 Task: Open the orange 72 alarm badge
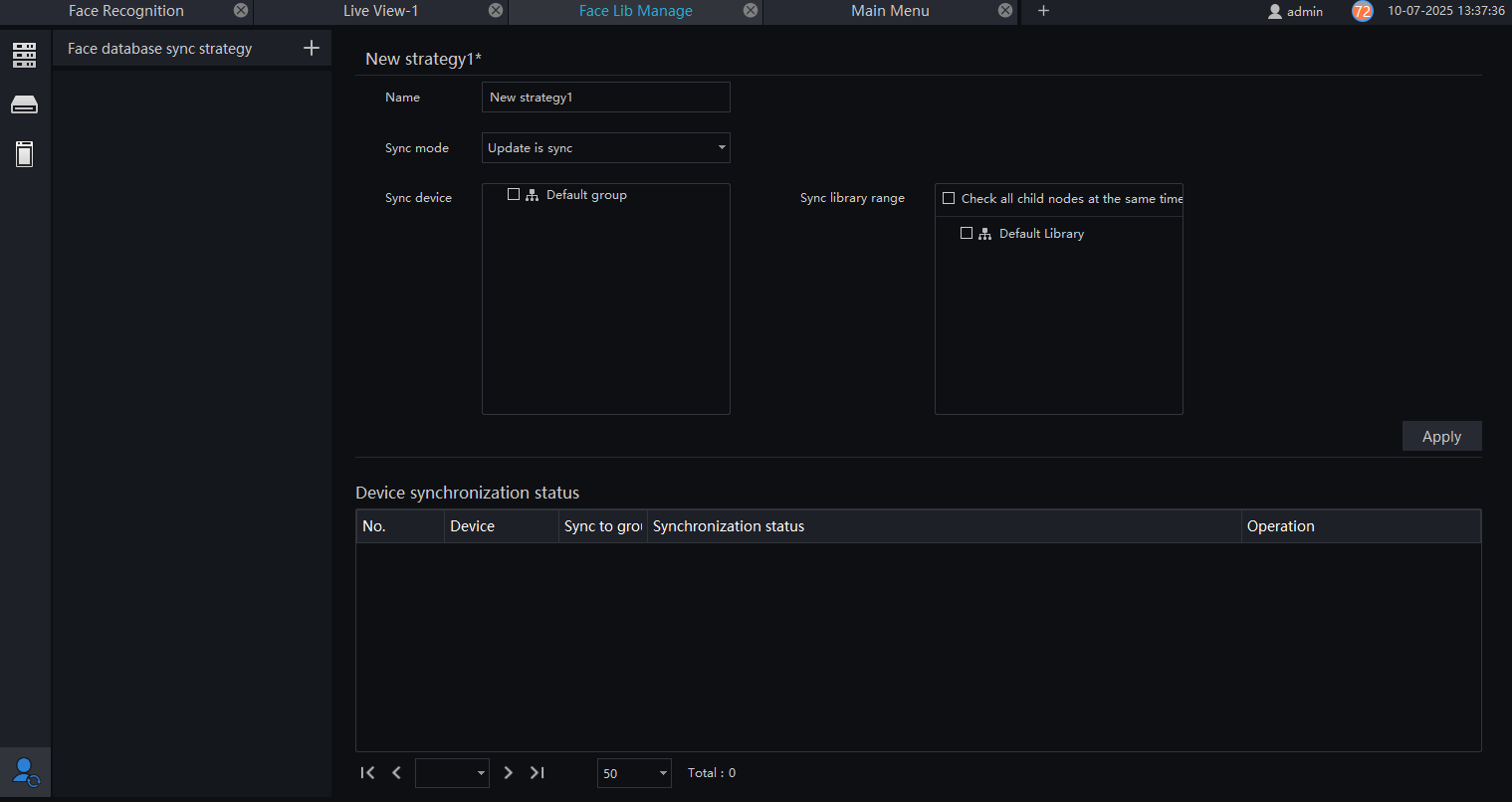click(x=1362, y=11)
